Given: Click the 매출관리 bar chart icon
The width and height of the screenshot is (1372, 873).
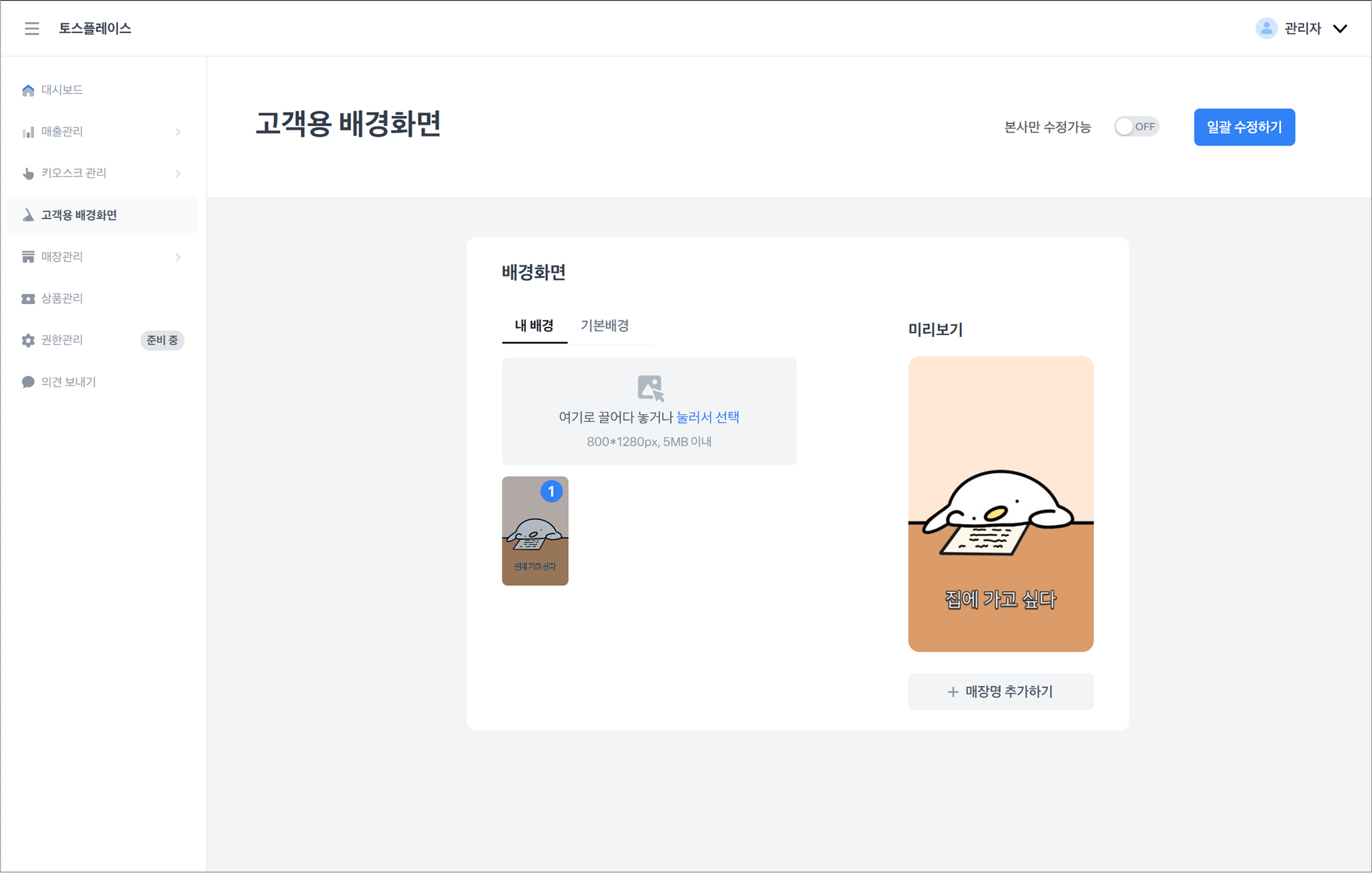Looking at the screenshot, I should pyautogui.click(x=28, y=132).
